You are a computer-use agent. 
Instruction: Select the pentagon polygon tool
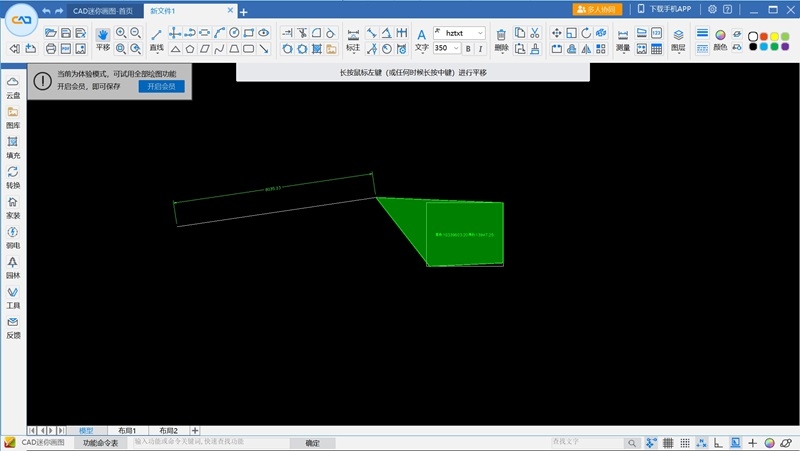190,49
